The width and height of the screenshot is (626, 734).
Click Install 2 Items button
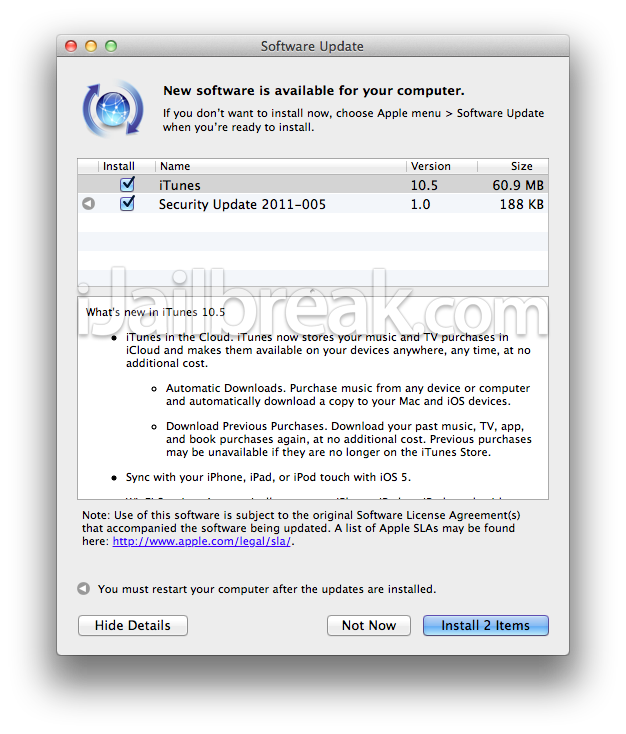[486, 625]
